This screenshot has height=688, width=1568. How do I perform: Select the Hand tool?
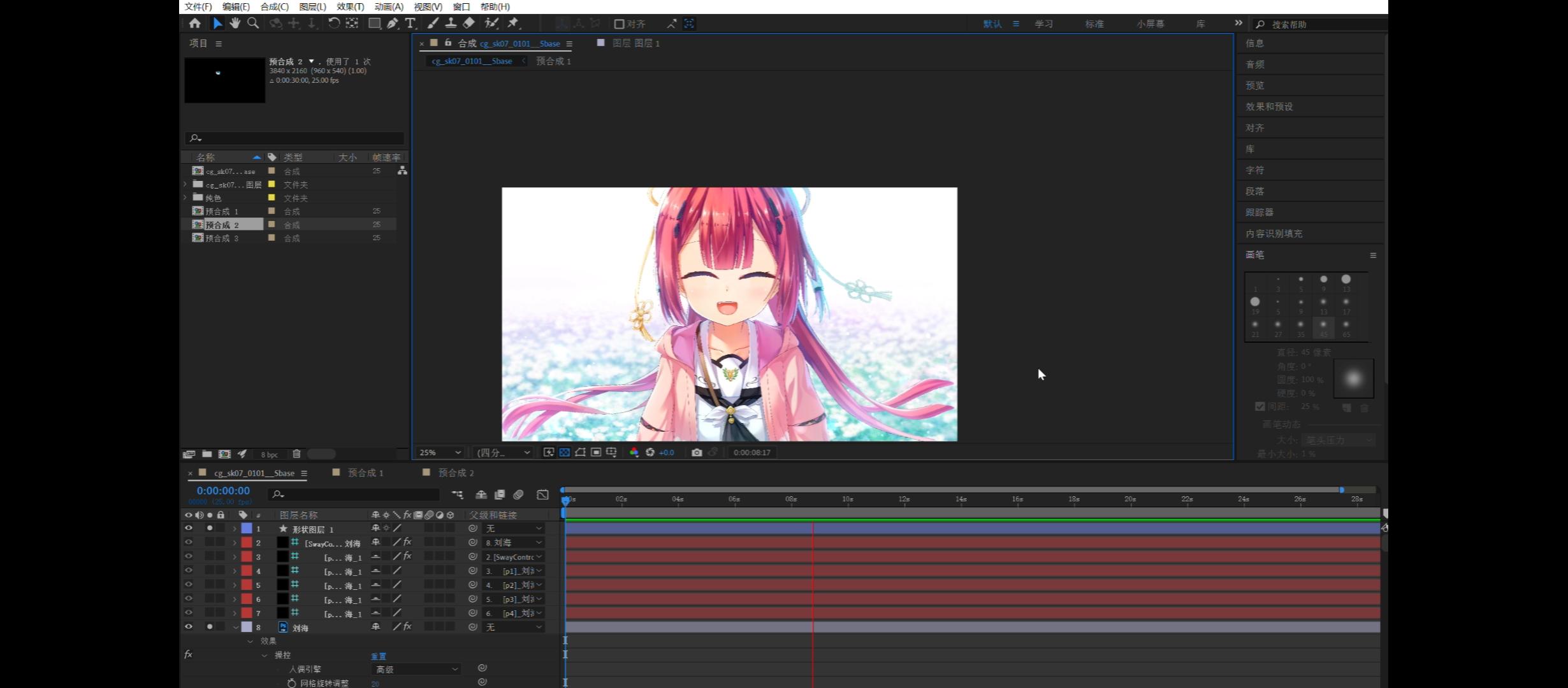pos(235,24)
